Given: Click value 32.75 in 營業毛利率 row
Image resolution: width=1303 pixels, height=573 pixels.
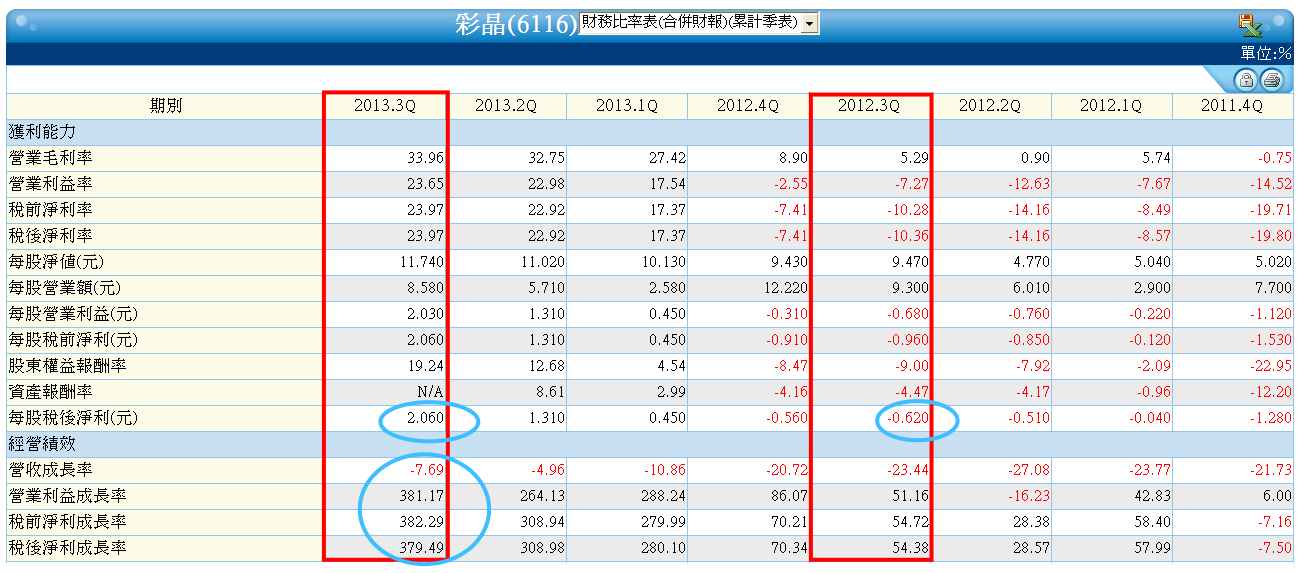Looking at the screenshot, I should (x=547, y=157).
